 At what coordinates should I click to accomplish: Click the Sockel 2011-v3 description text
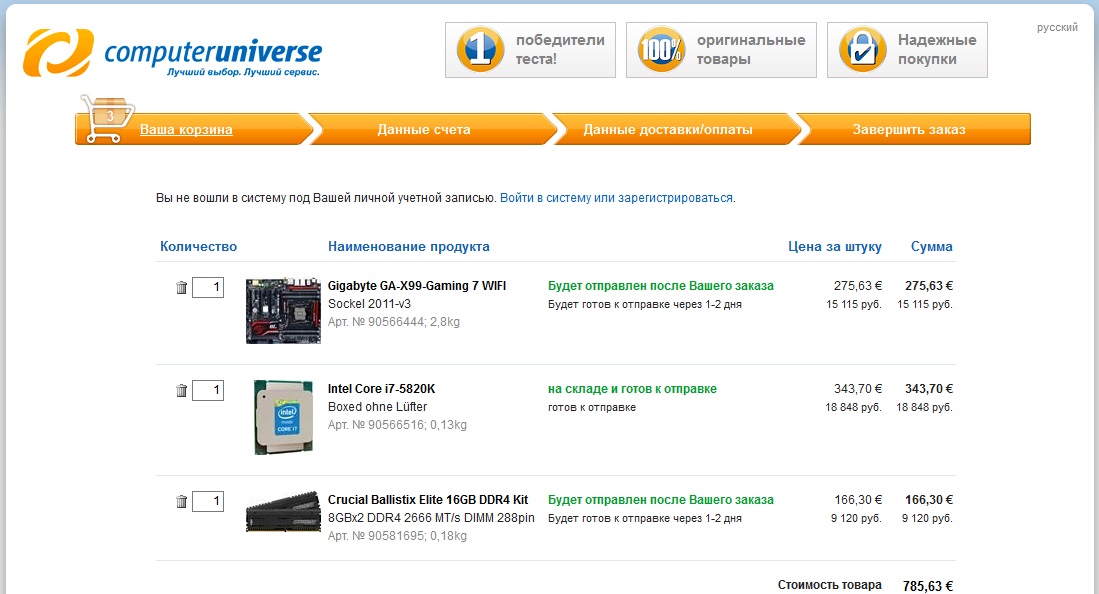[x=369, y=304]
